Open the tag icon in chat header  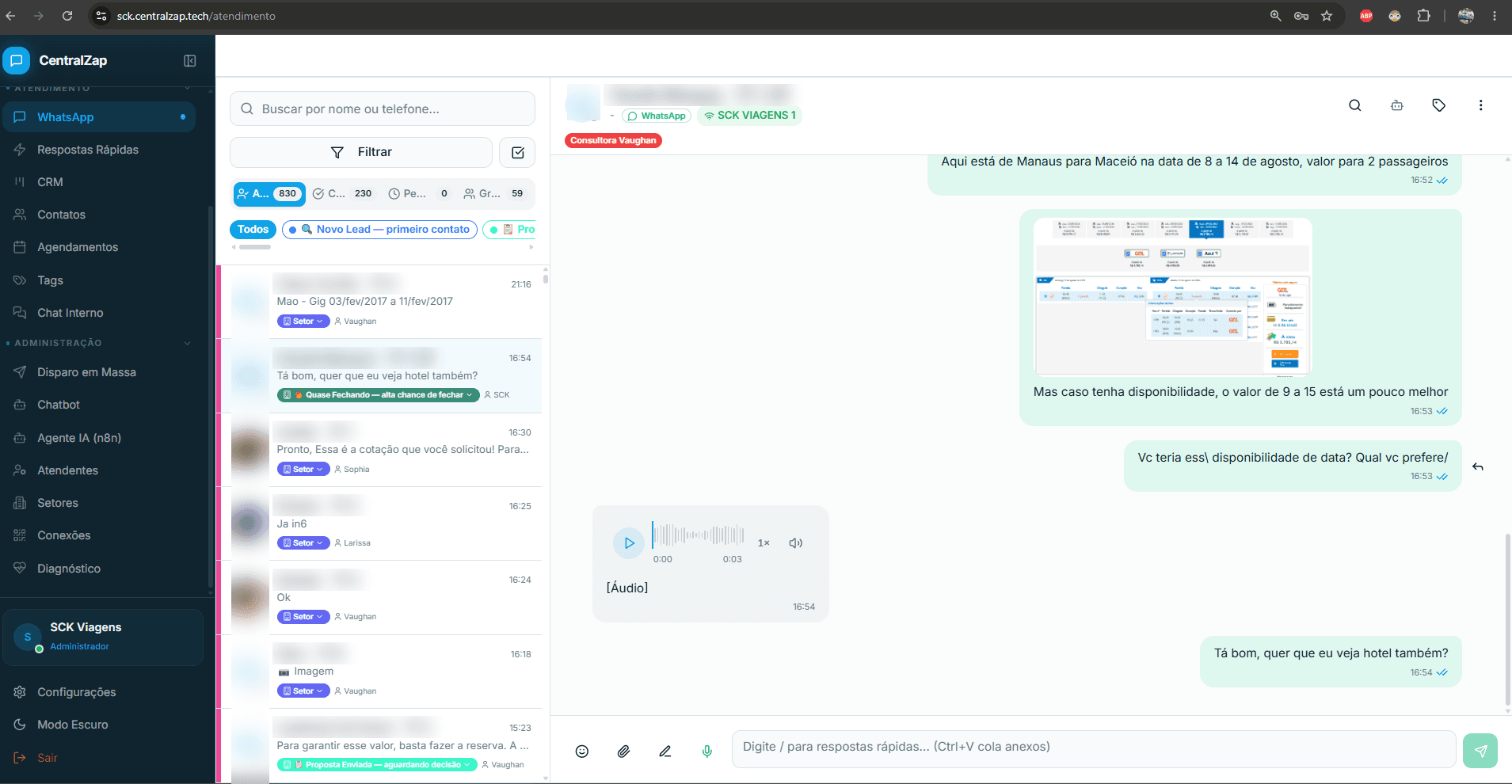tap(1439, 105)
